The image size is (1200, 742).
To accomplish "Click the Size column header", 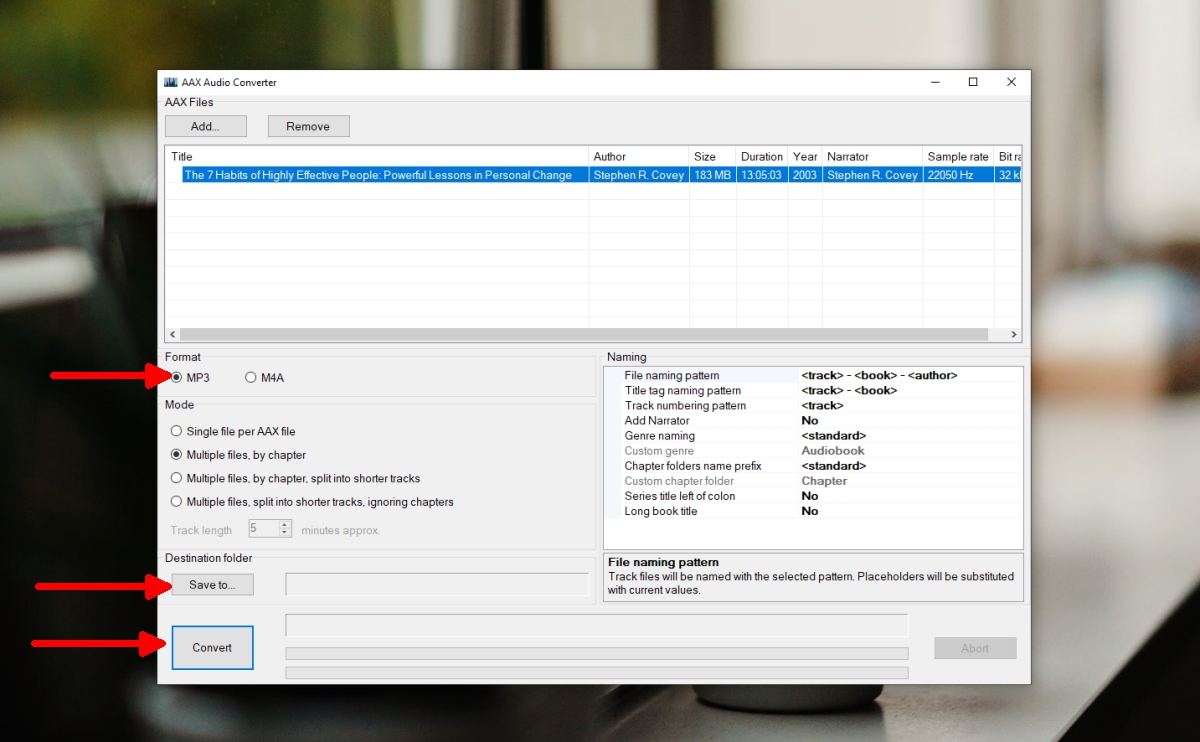I will point(712,156).
